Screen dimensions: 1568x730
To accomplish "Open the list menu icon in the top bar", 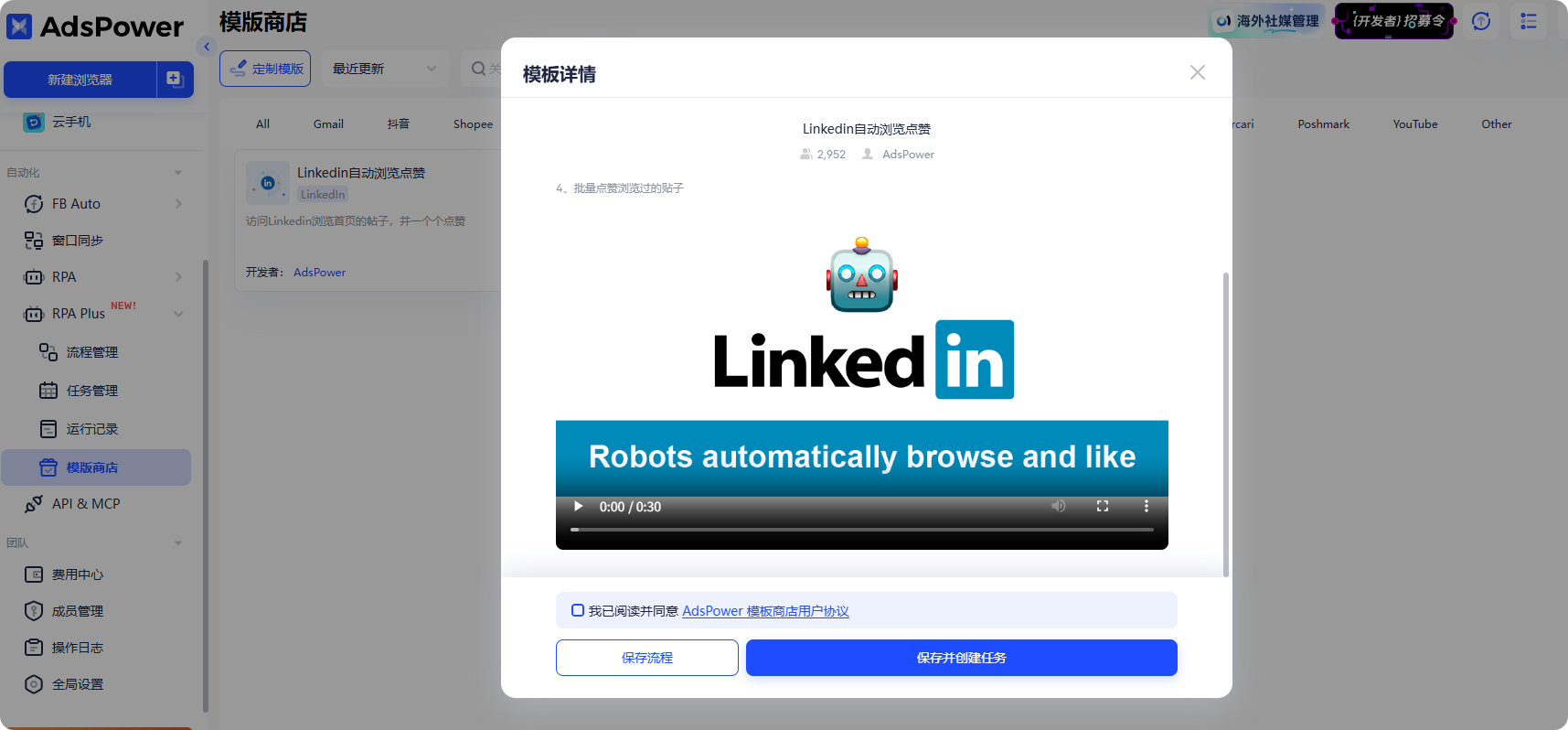I will coord(1529,21).
